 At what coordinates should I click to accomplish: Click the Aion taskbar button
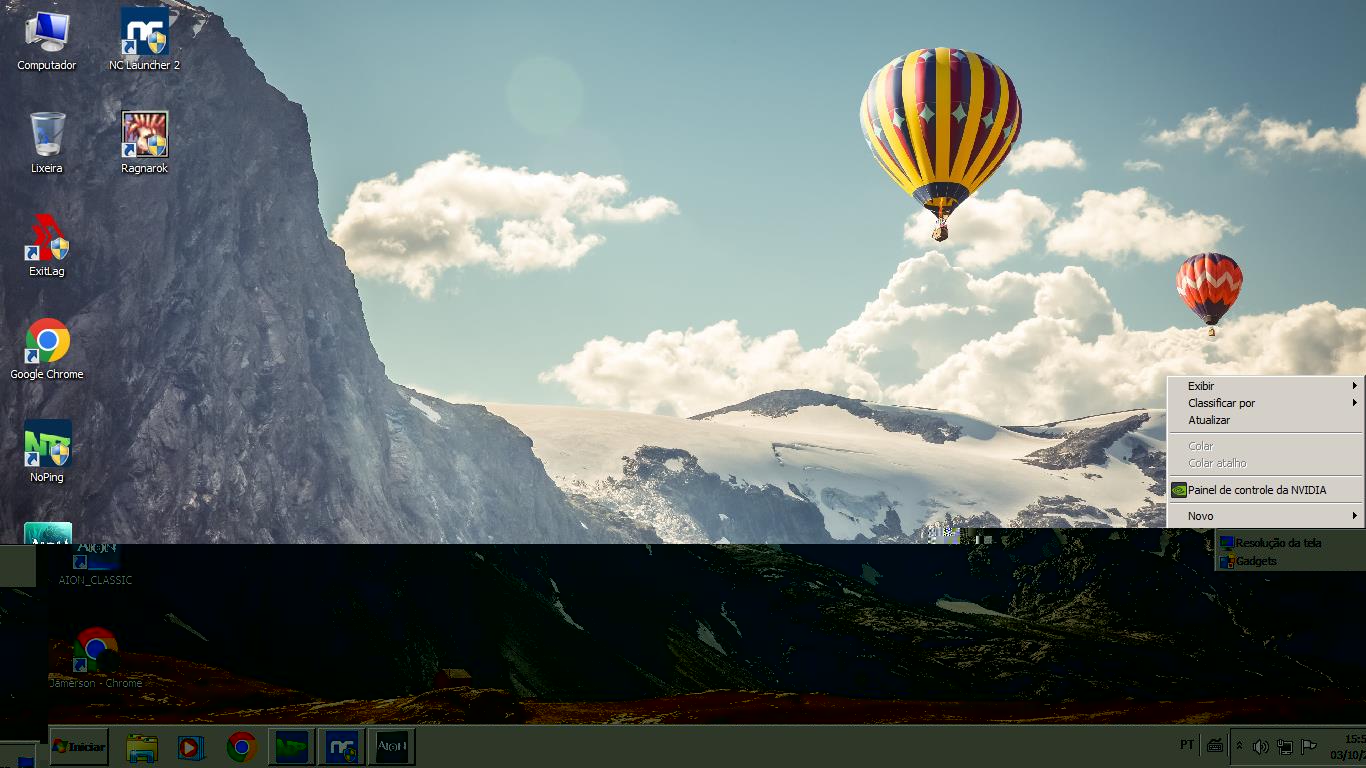[x=391, y=747]
